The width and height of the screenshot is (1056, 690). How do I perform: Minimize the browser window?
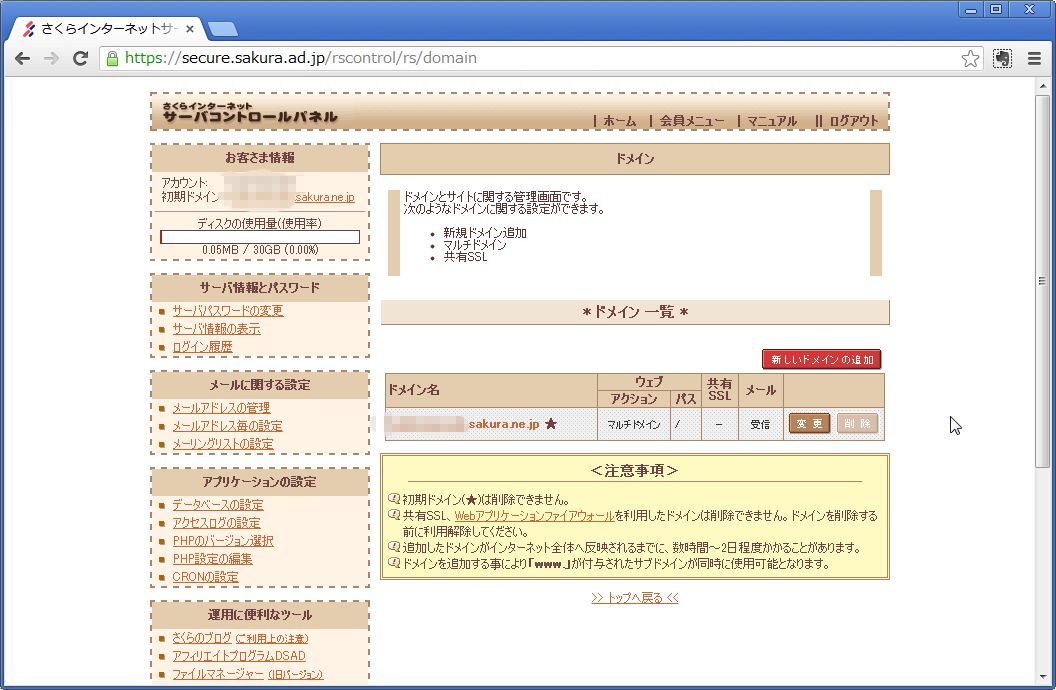click(970, 9)
